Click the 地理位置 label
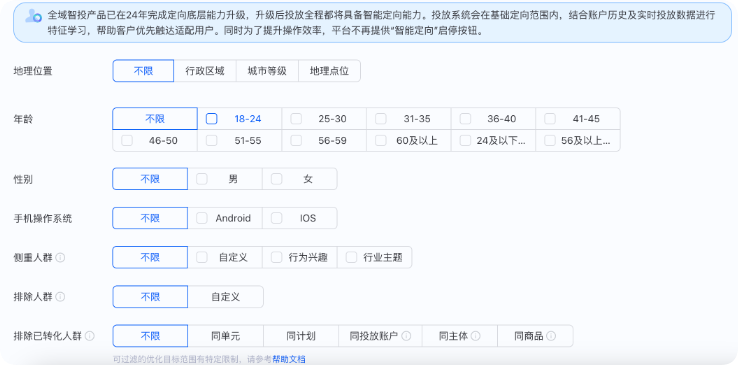The image size is (738, 365). point(33,71)
